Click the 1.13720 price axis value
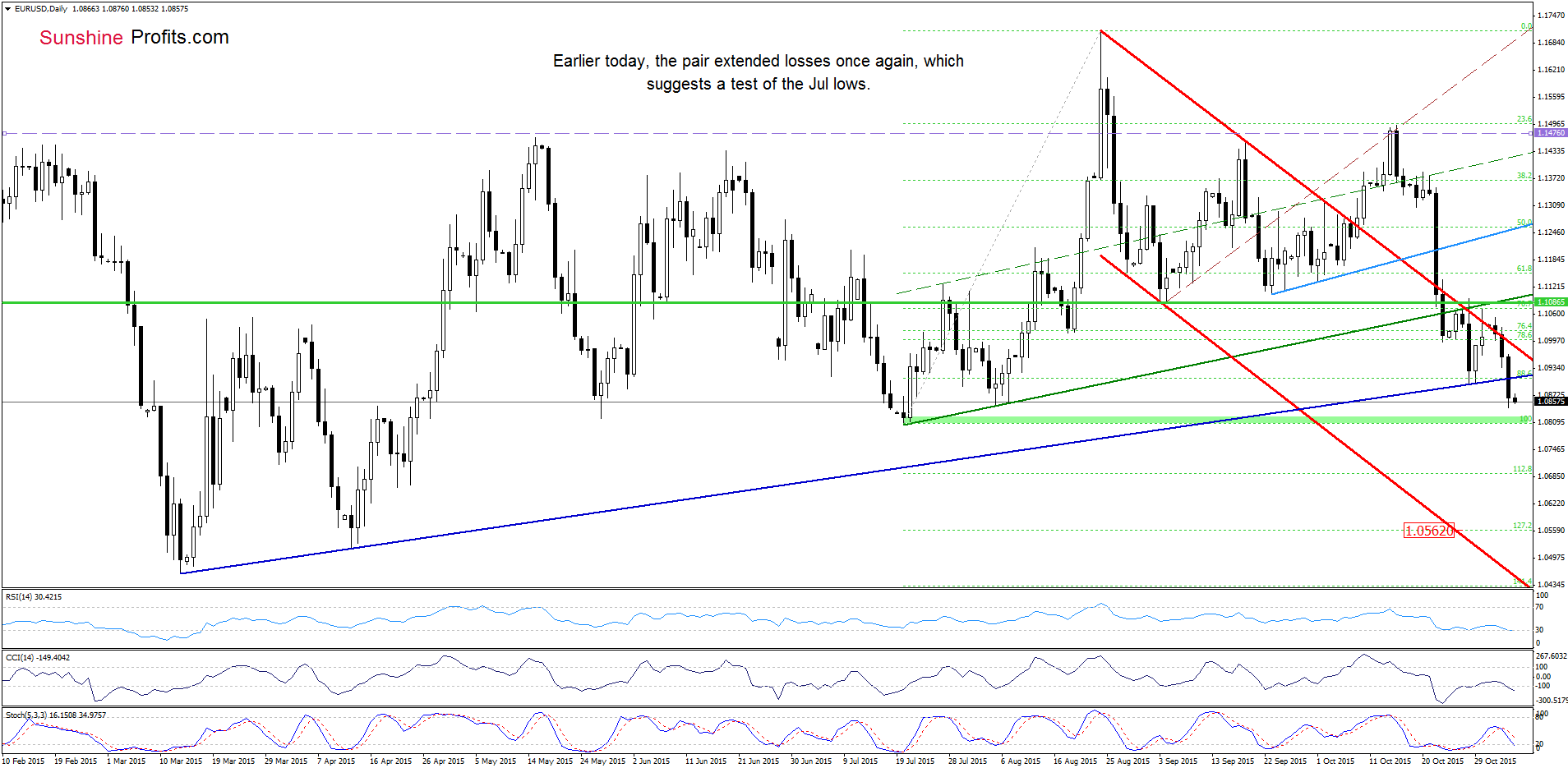This screenshot has width=1568, height=768. pyautogui.click(x=1551, y=178)
